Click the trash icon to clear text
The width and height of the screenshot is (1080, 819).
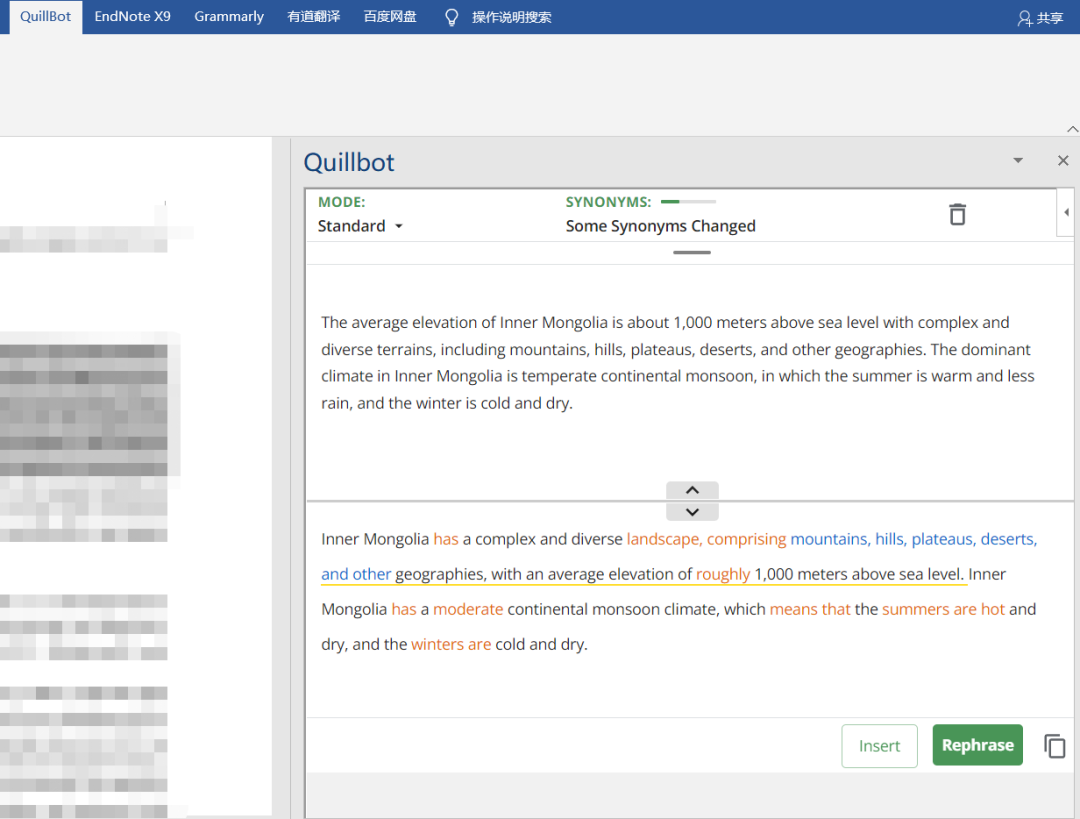(957, 214)
